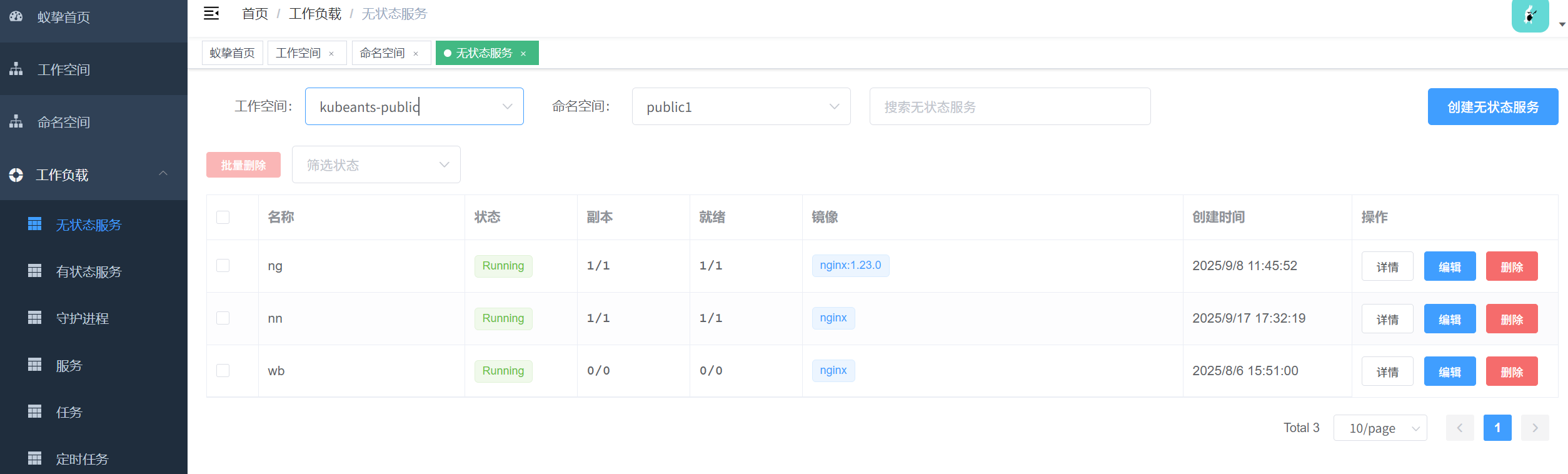Close the 命名空间 tab

point(416,54)
